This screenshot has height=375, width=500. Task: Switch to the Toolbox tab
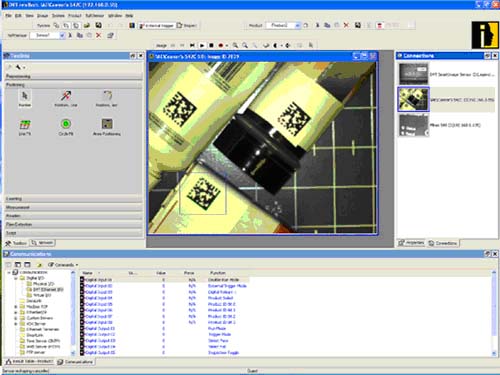[16, 243]
